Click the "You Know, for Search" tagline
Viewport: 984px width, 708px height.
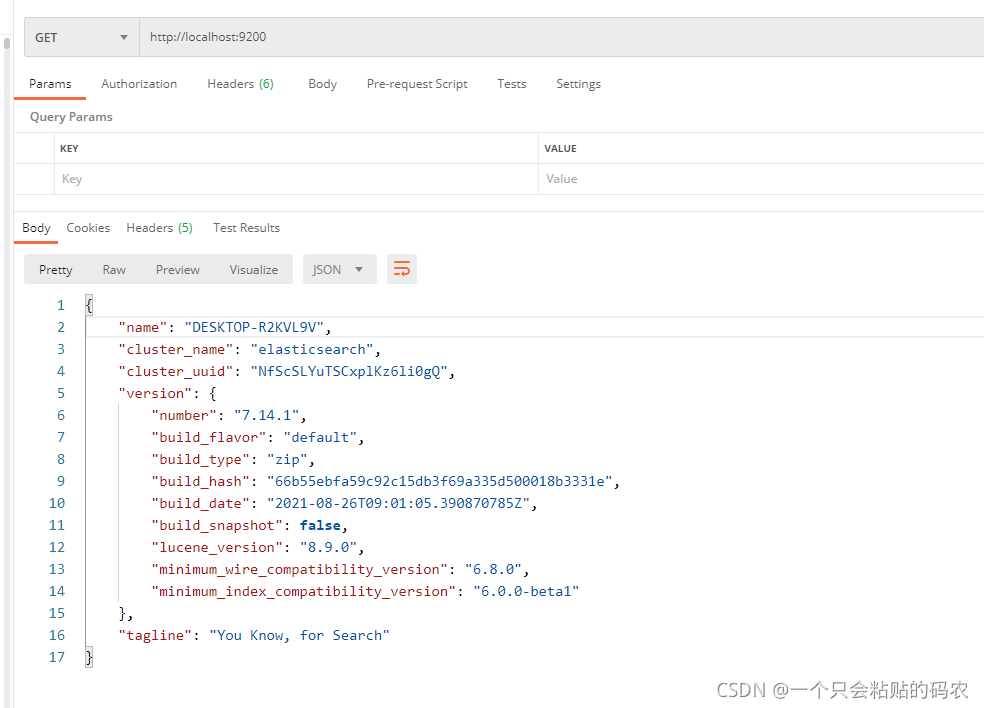299,635
